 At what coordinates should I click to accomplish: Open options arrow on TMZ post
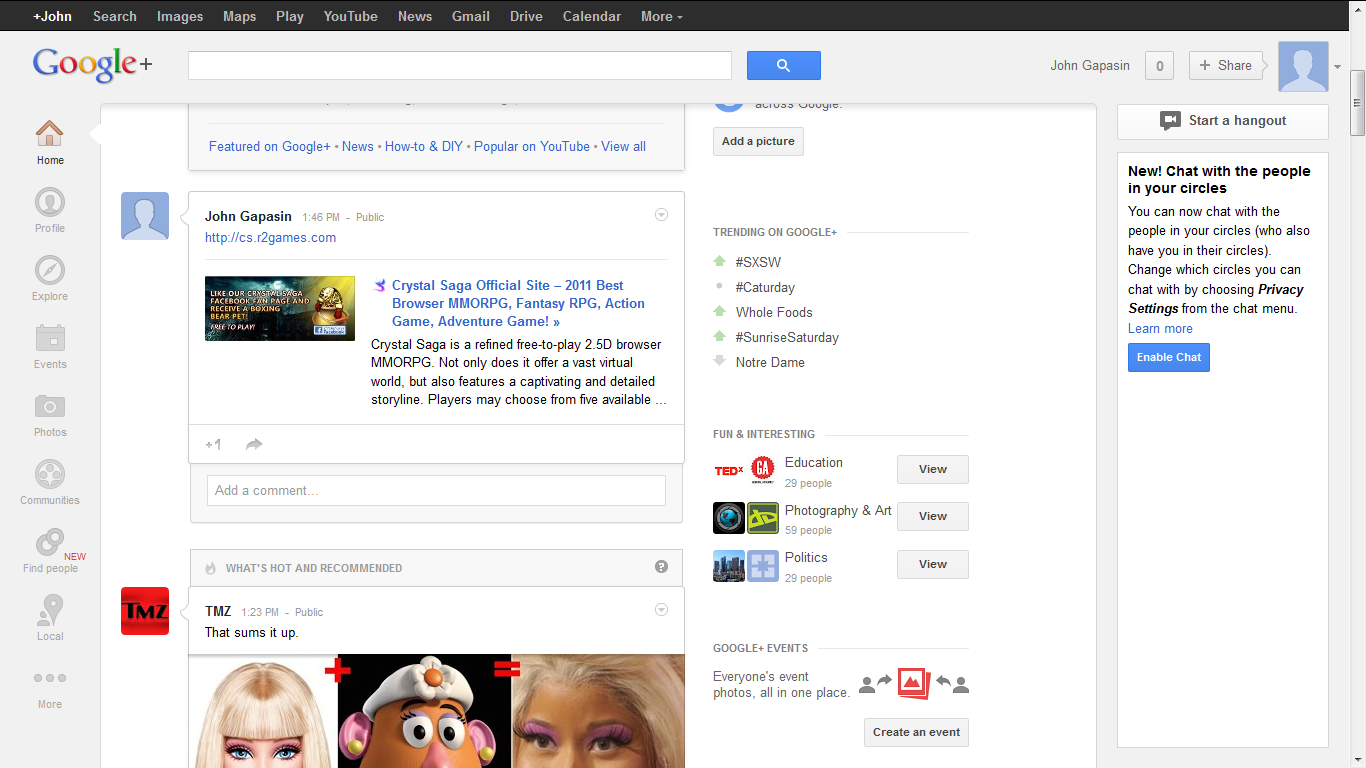[x=660, y=610]
